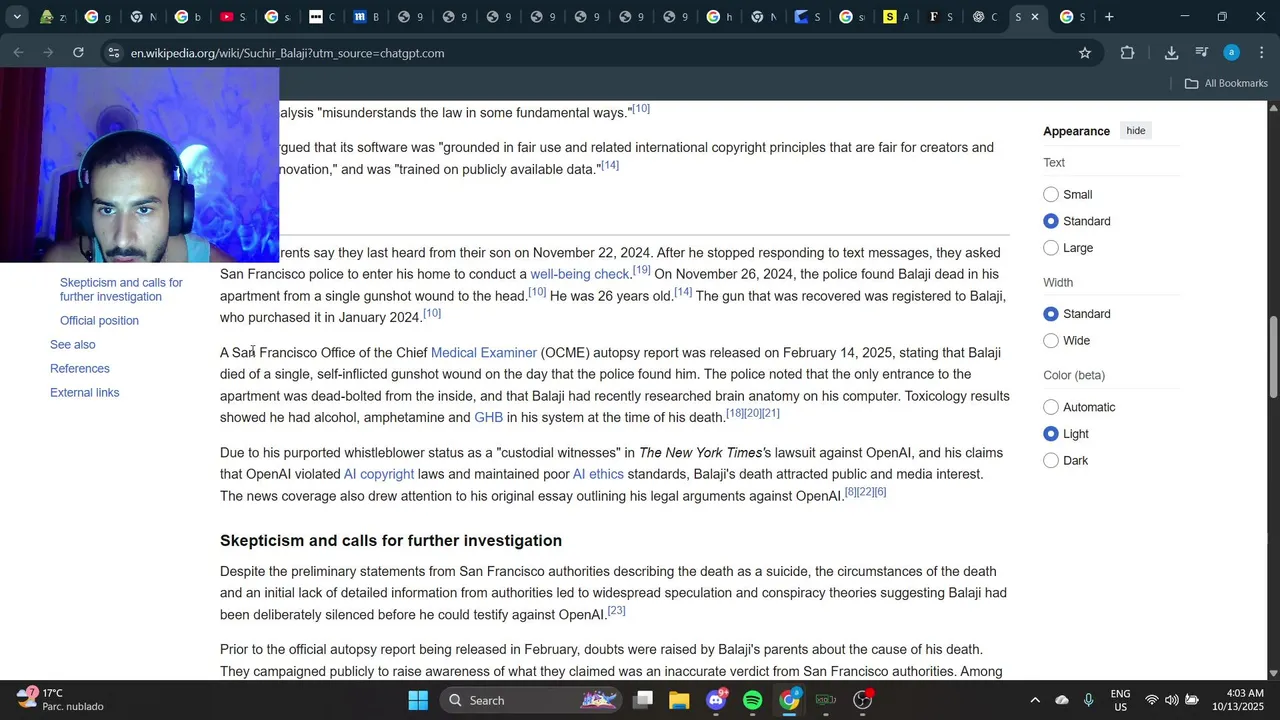Select Standard text size
This screenshot has height=720, width=1280.
tap(1051, 221)
